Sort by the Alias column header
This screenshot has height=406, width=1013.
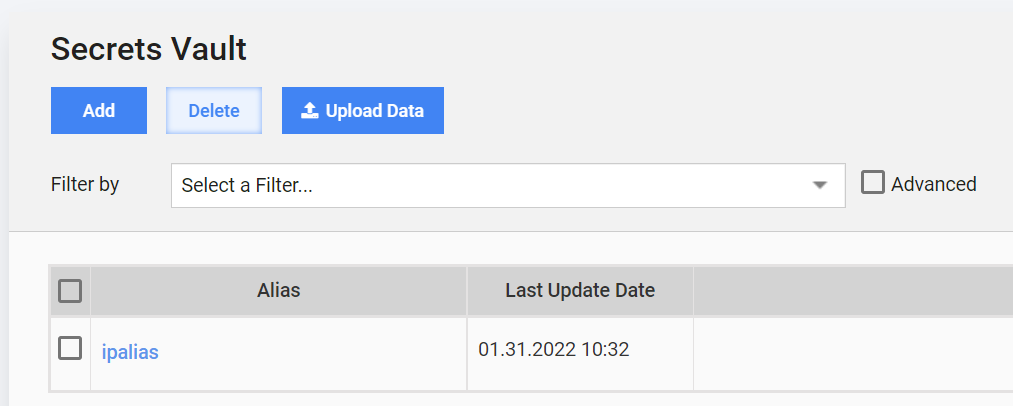278,291
